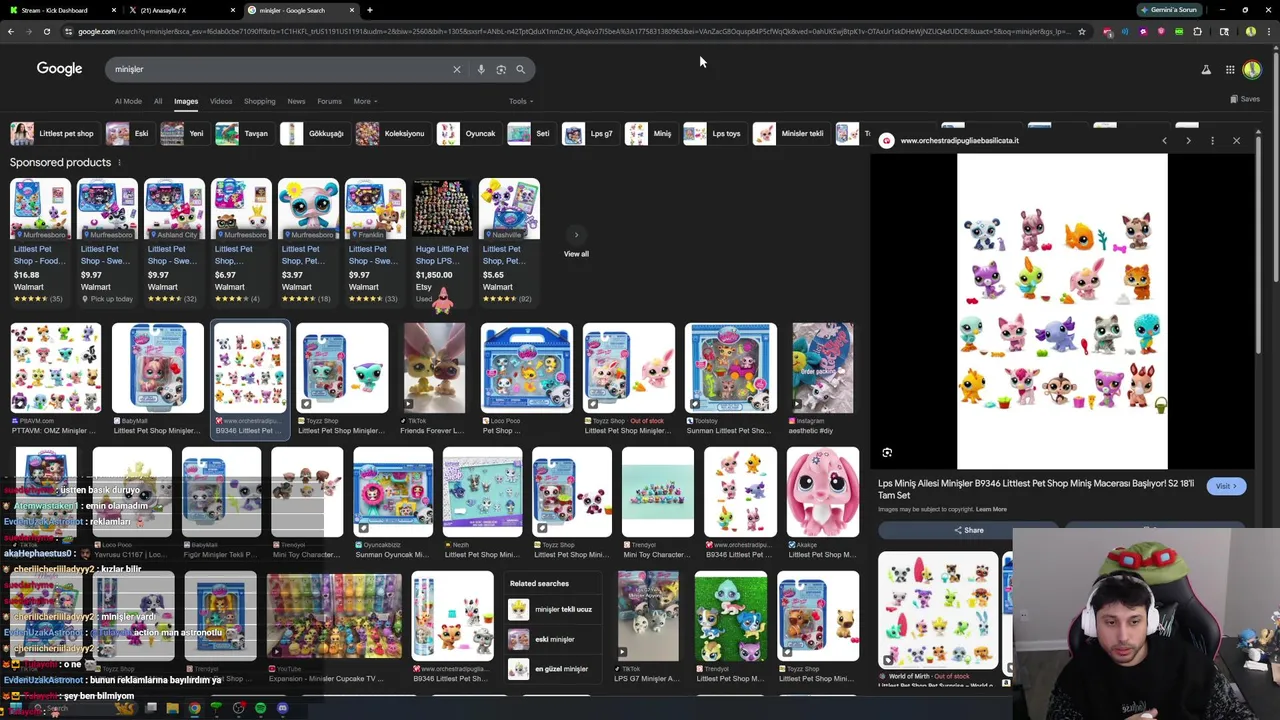Filter by Littlest pet shop chip
The height and width of the screenshot is (720, 1280).
tap(52, 133)
